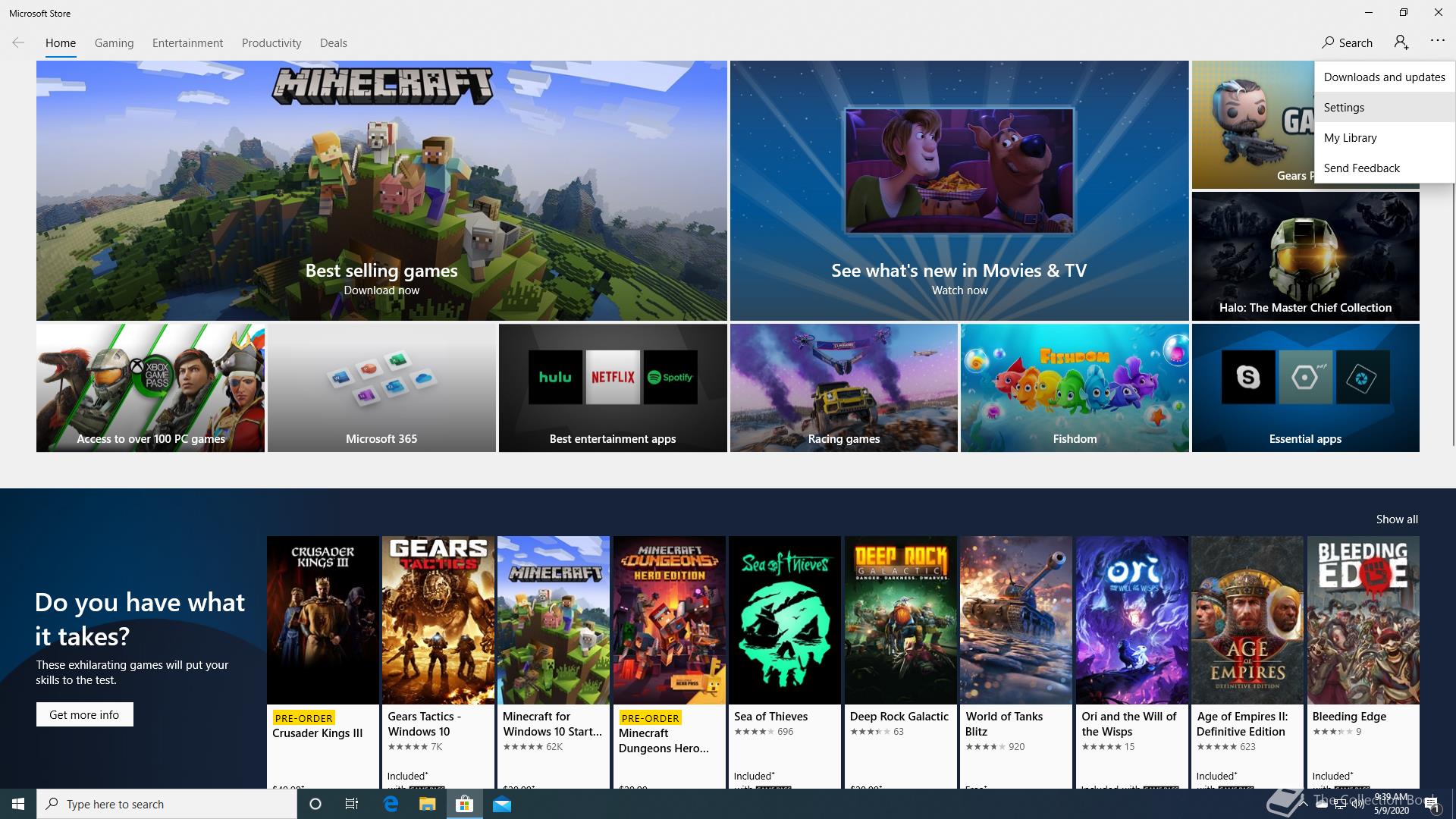Image resolution: width=1456 pixels, height=819 pixels.
Task: Switch to the Gaming tab
Action: point(114,43)
